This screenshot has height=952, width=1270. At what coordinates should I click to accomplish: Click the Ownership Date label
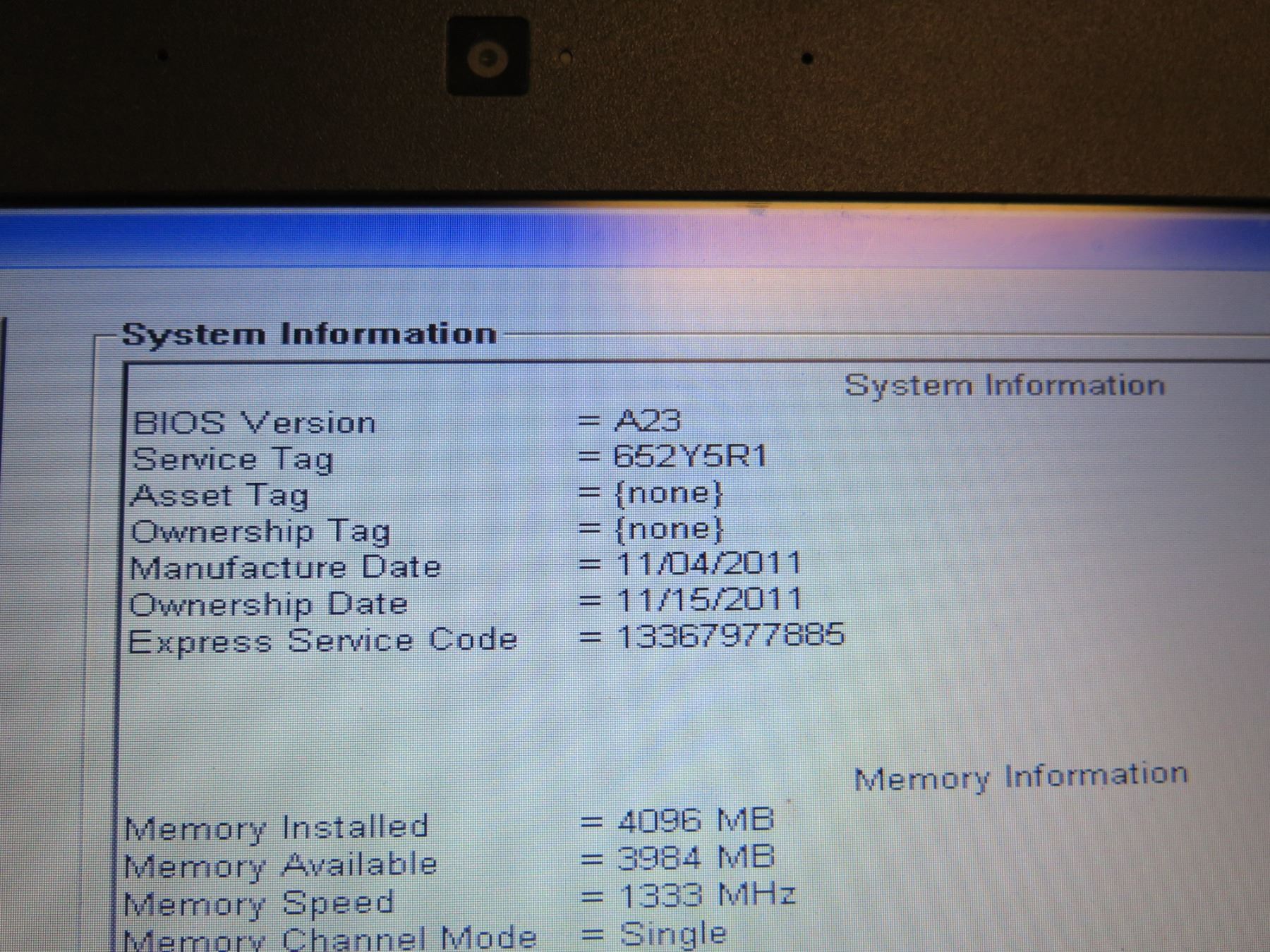269,605
